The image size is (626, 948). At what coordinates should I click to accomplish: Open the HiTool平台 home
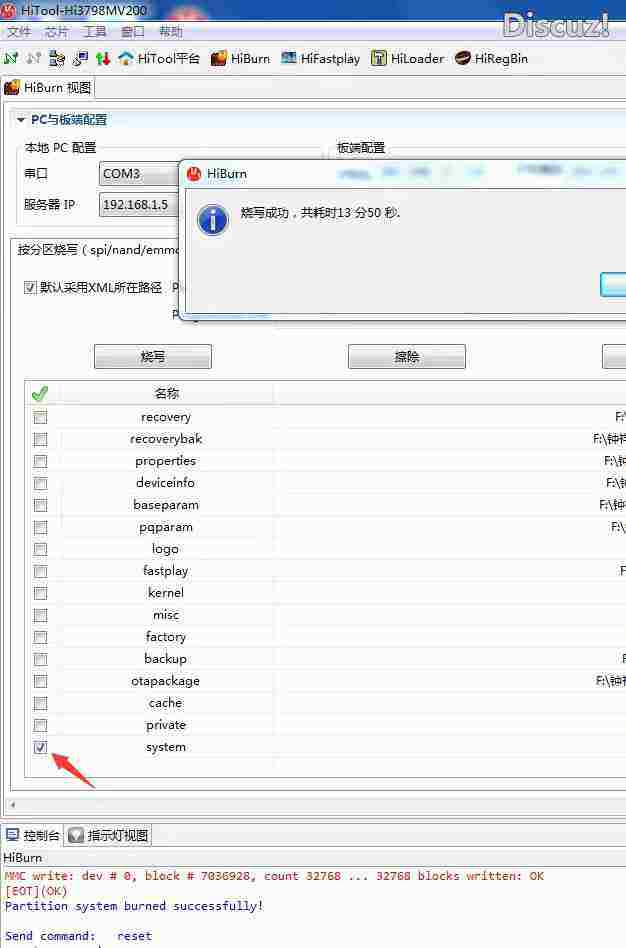tap(159, 59)
